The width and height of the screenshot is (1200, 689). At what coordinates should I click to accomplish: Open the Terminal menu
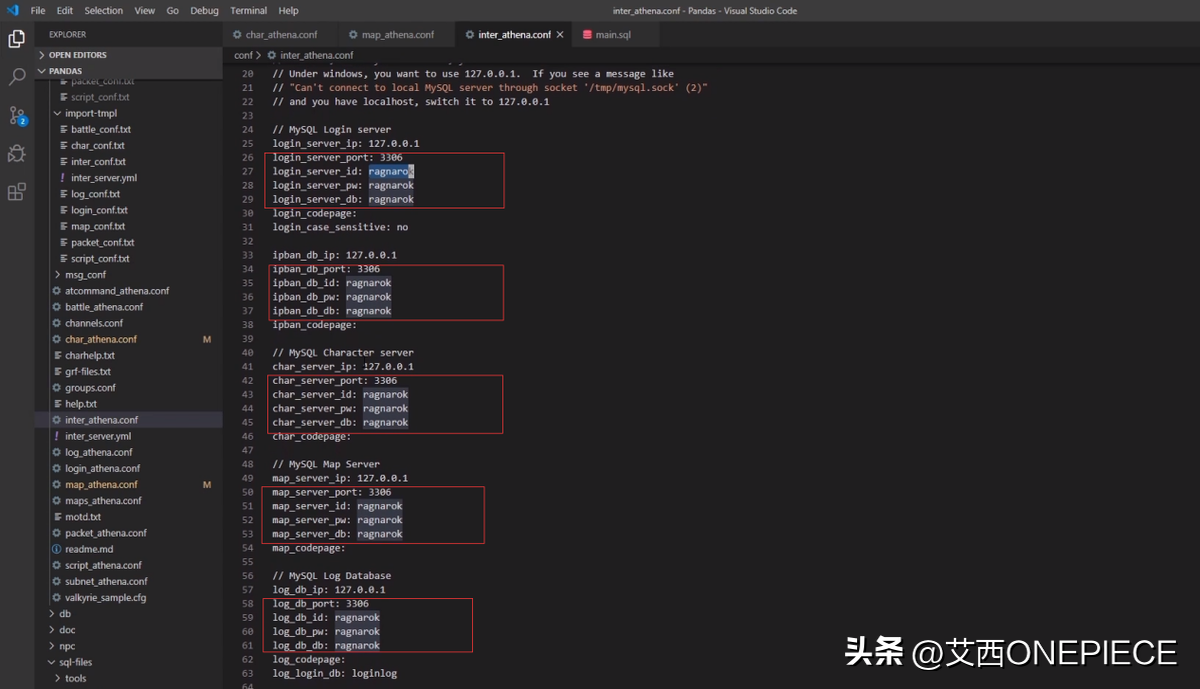point(248,10)
